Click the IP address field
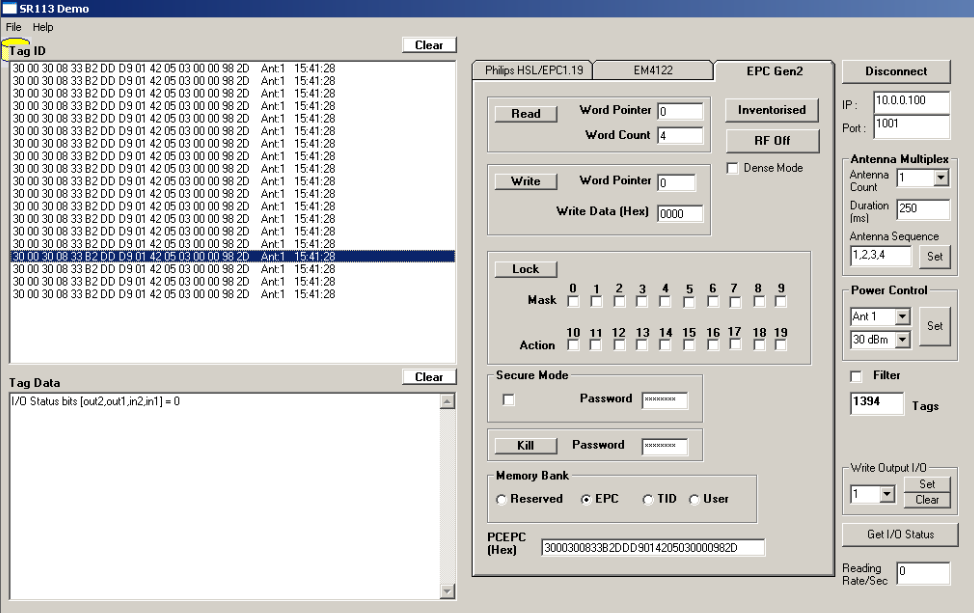Screen dimensions: 974x613 click(911, 102)
